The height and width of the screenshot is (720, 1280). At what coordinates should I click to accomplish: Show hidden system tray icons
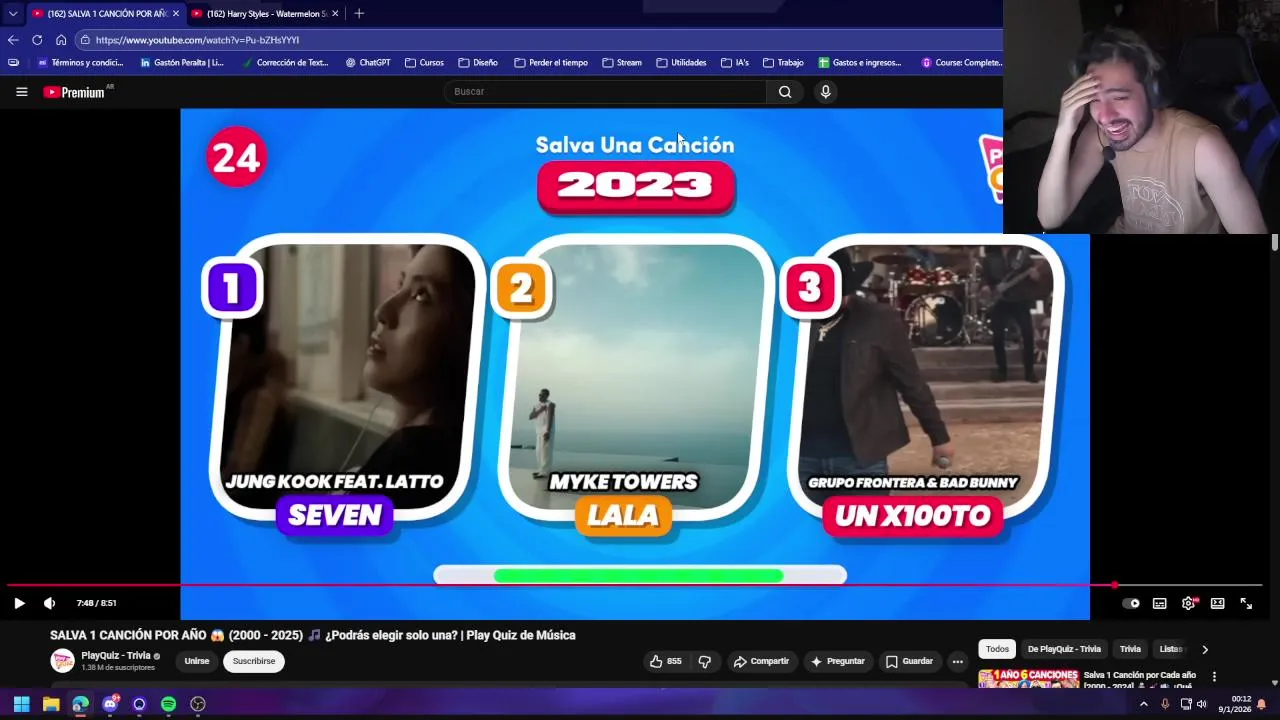(x=1144, y=704)
